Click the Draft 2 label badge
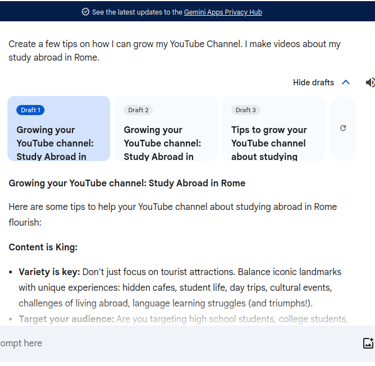 [x=138, y=110]
